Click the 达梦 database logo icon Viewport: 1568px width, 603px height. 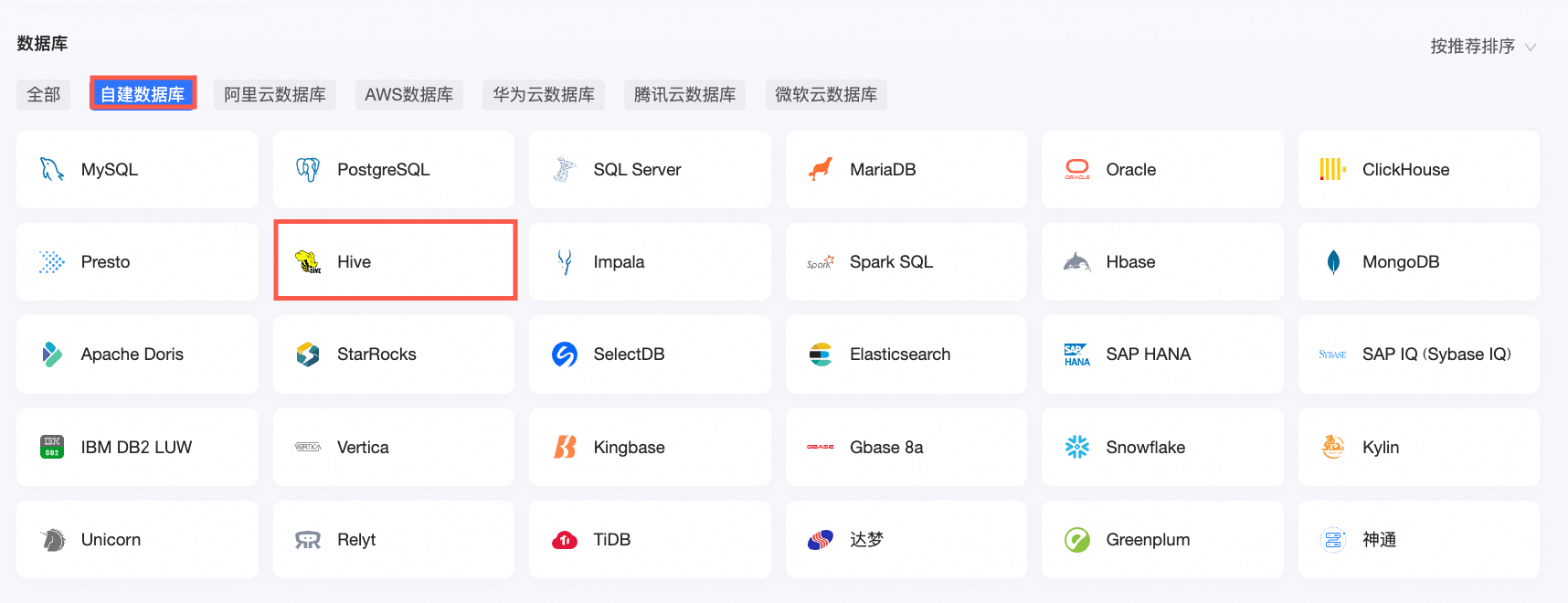tap(821, 540)
